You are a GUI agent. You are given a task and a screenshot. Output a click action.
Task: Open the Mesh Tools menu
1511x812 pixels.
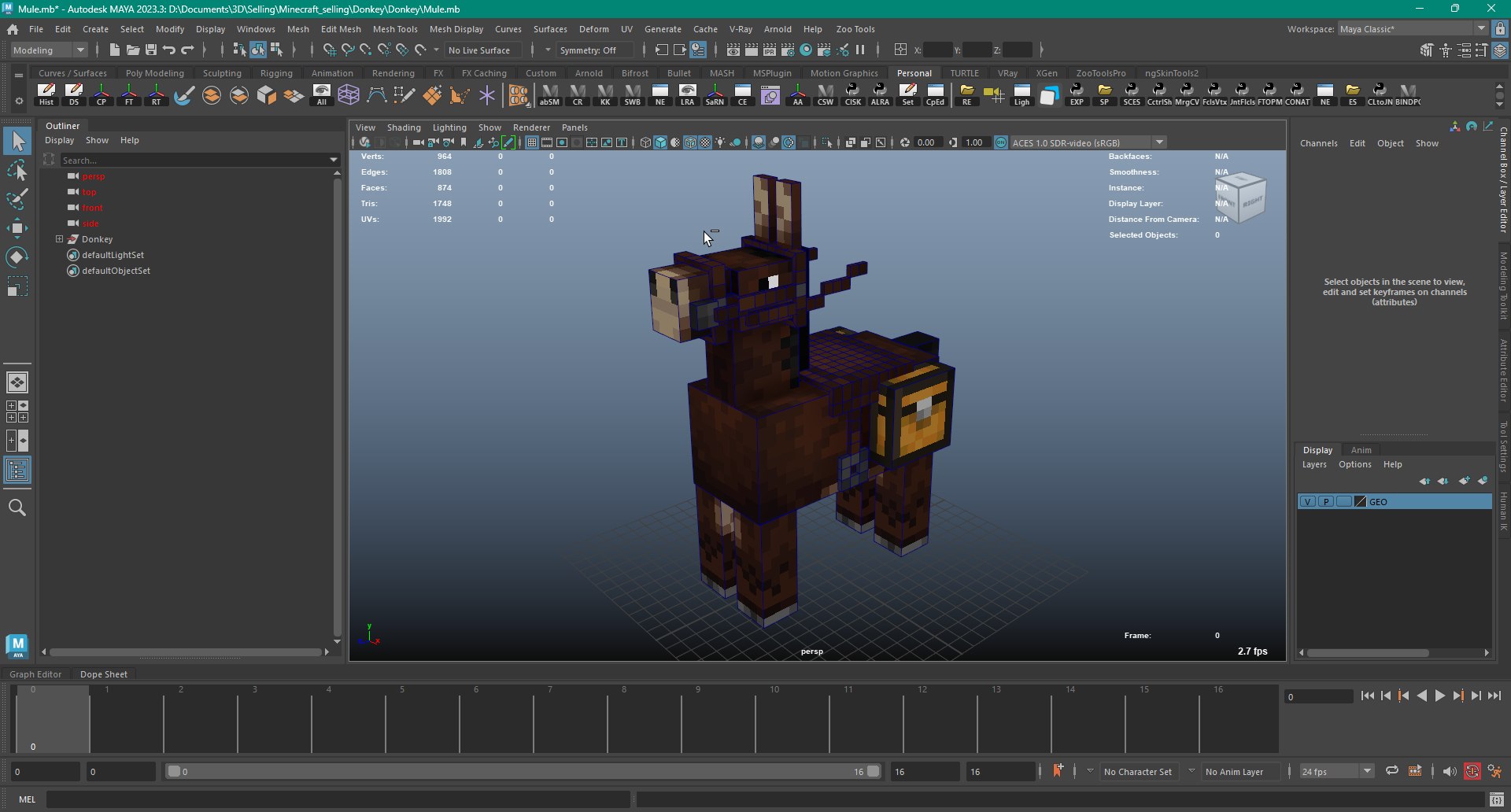[395, 28]
